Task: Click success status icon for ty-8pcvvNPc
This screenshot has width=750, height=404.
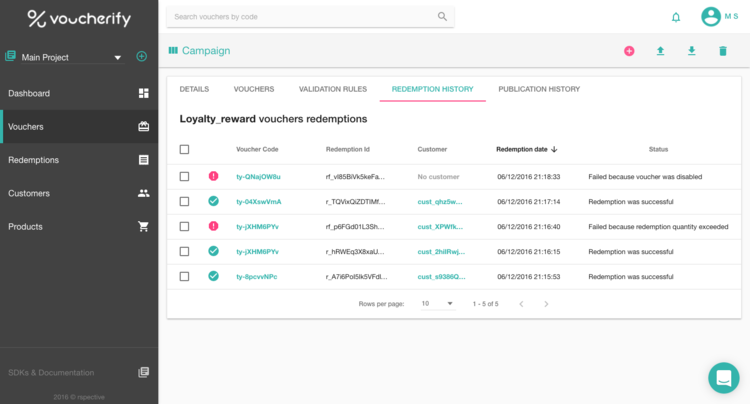Action: point(214,276)
